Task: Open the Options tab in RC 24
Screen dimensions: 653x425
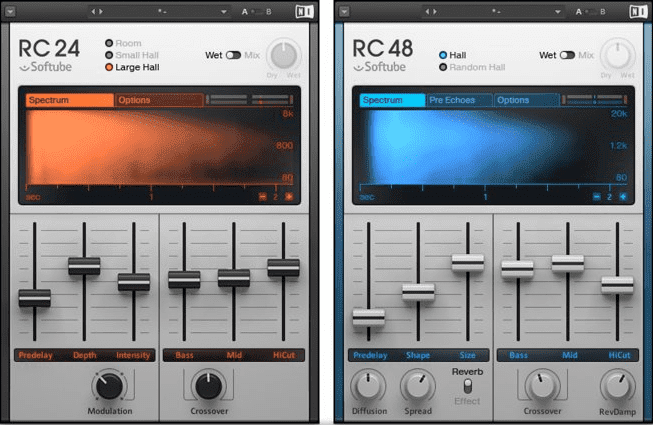Action: pyautogui.click(x=159, y=100)
